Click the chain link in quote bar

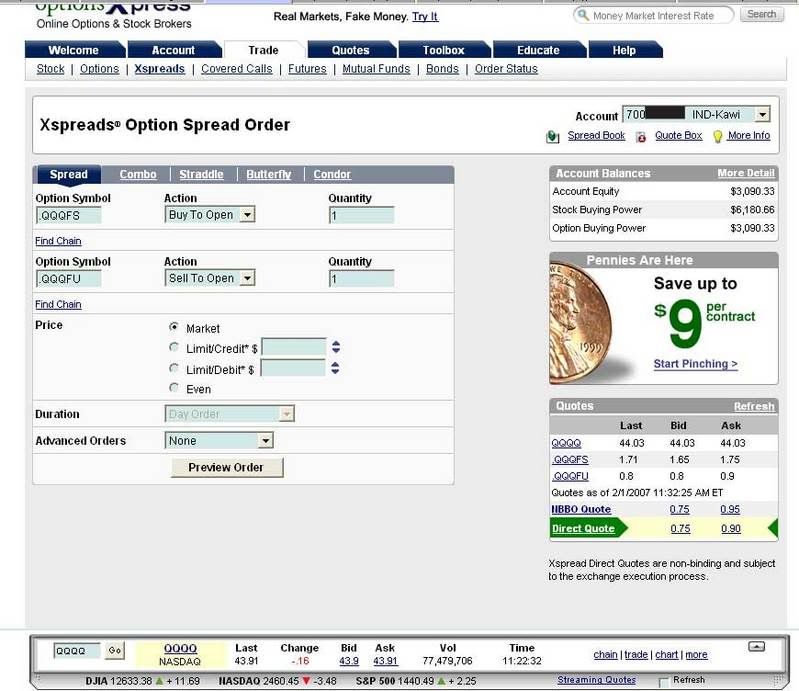pos(605,654)
